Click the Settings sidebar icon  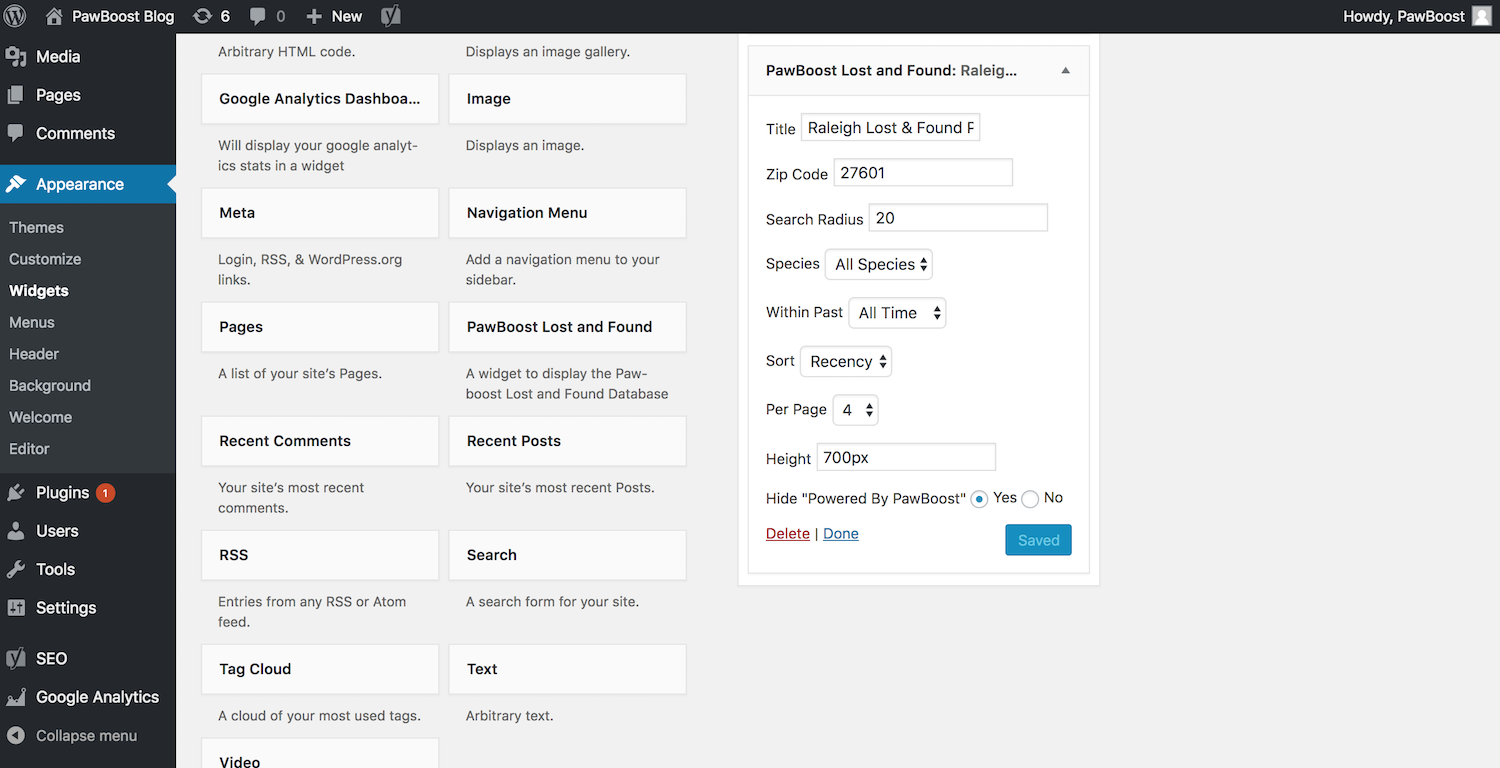click(16, 607)
